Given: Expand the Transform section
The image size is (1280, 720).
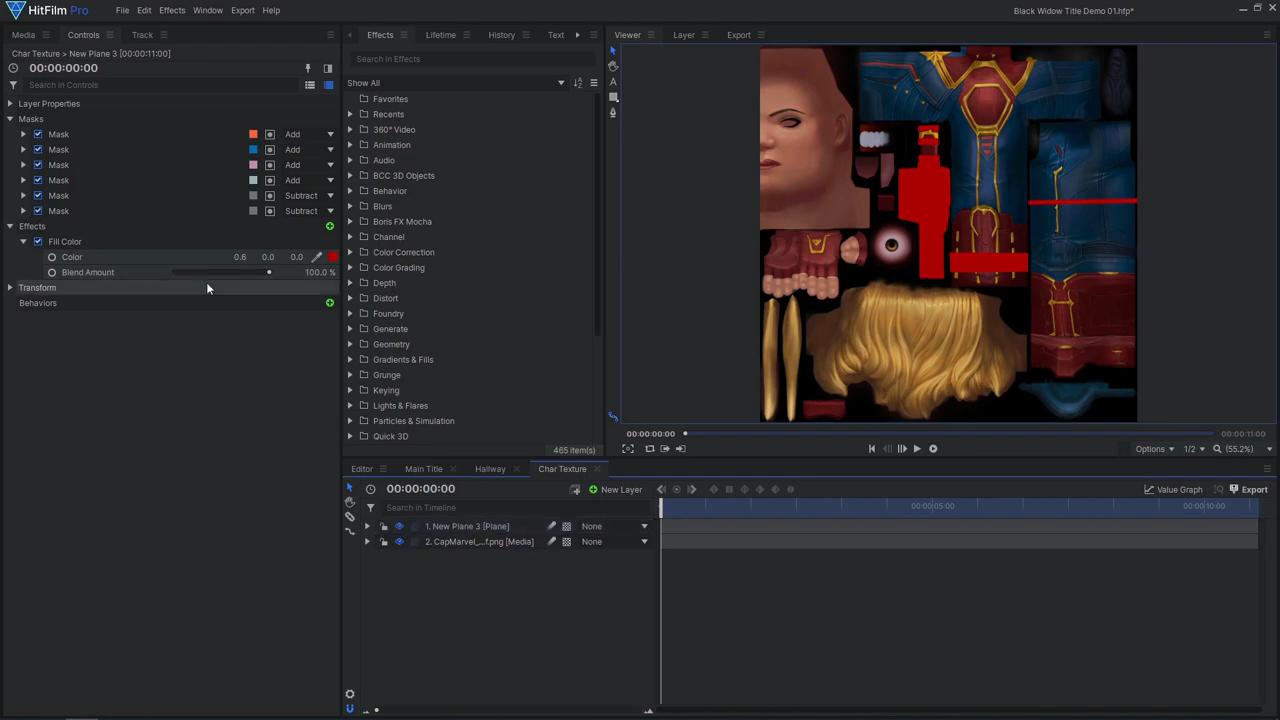Looking at the screenshot, I should pos(10,288).
